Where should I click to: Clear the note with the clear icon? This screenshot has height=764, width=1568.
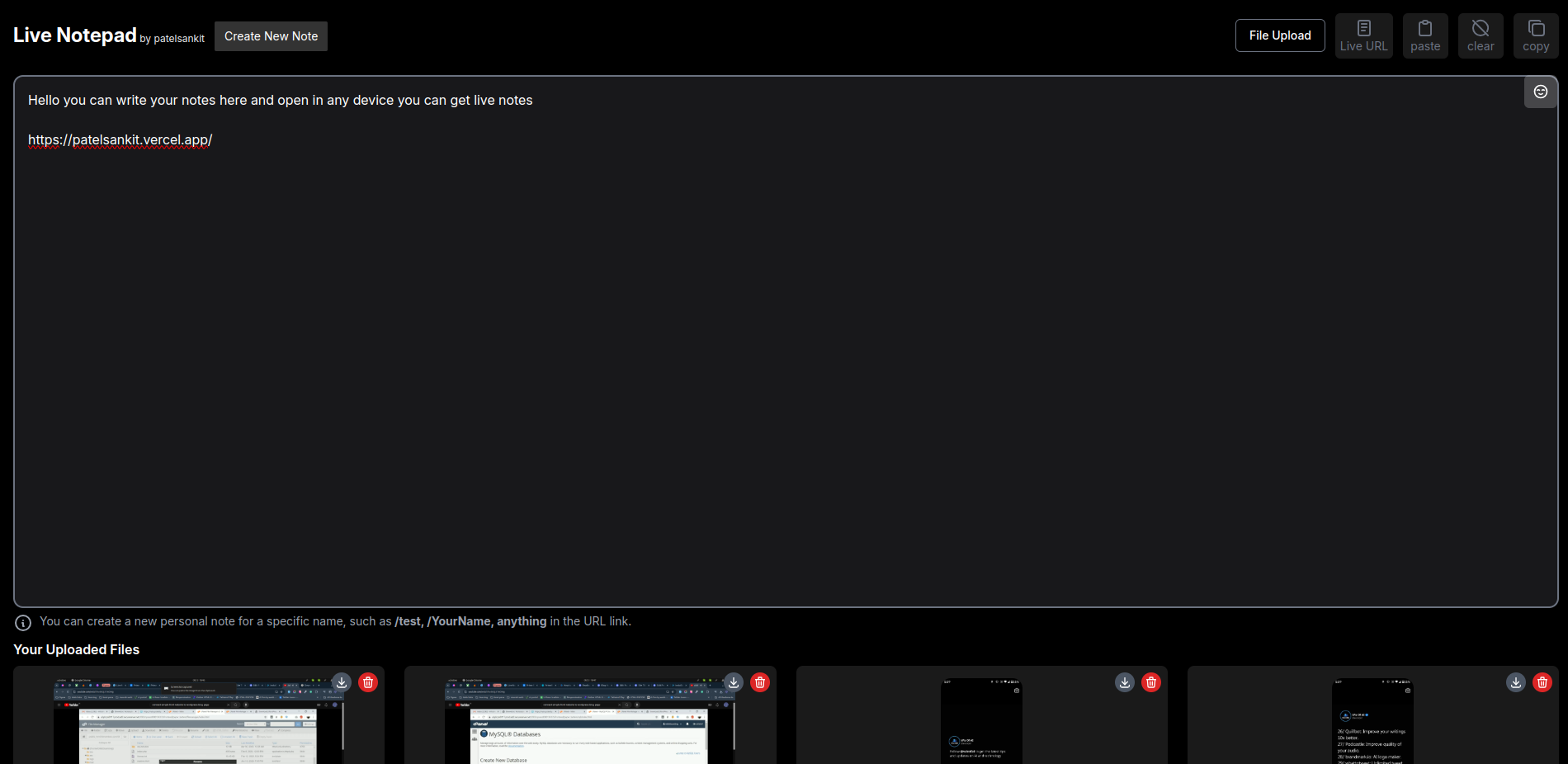1481,35
